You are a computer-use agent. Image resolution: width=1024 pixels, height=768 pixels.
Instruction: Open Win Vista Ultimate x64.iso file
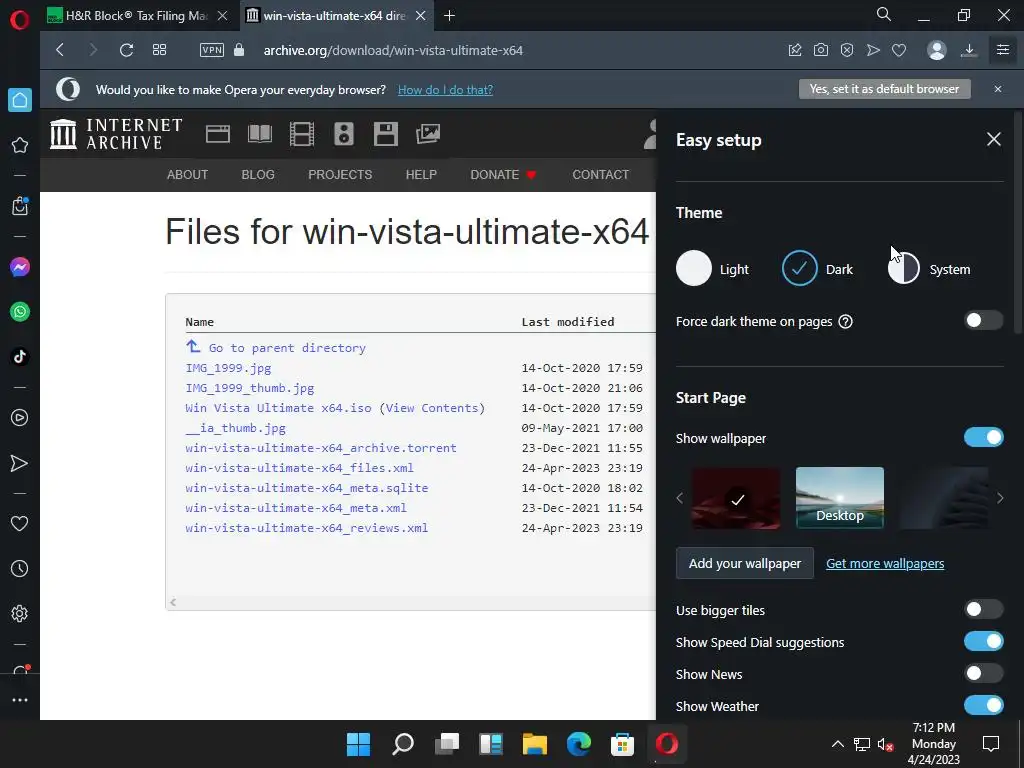[278, 408]
